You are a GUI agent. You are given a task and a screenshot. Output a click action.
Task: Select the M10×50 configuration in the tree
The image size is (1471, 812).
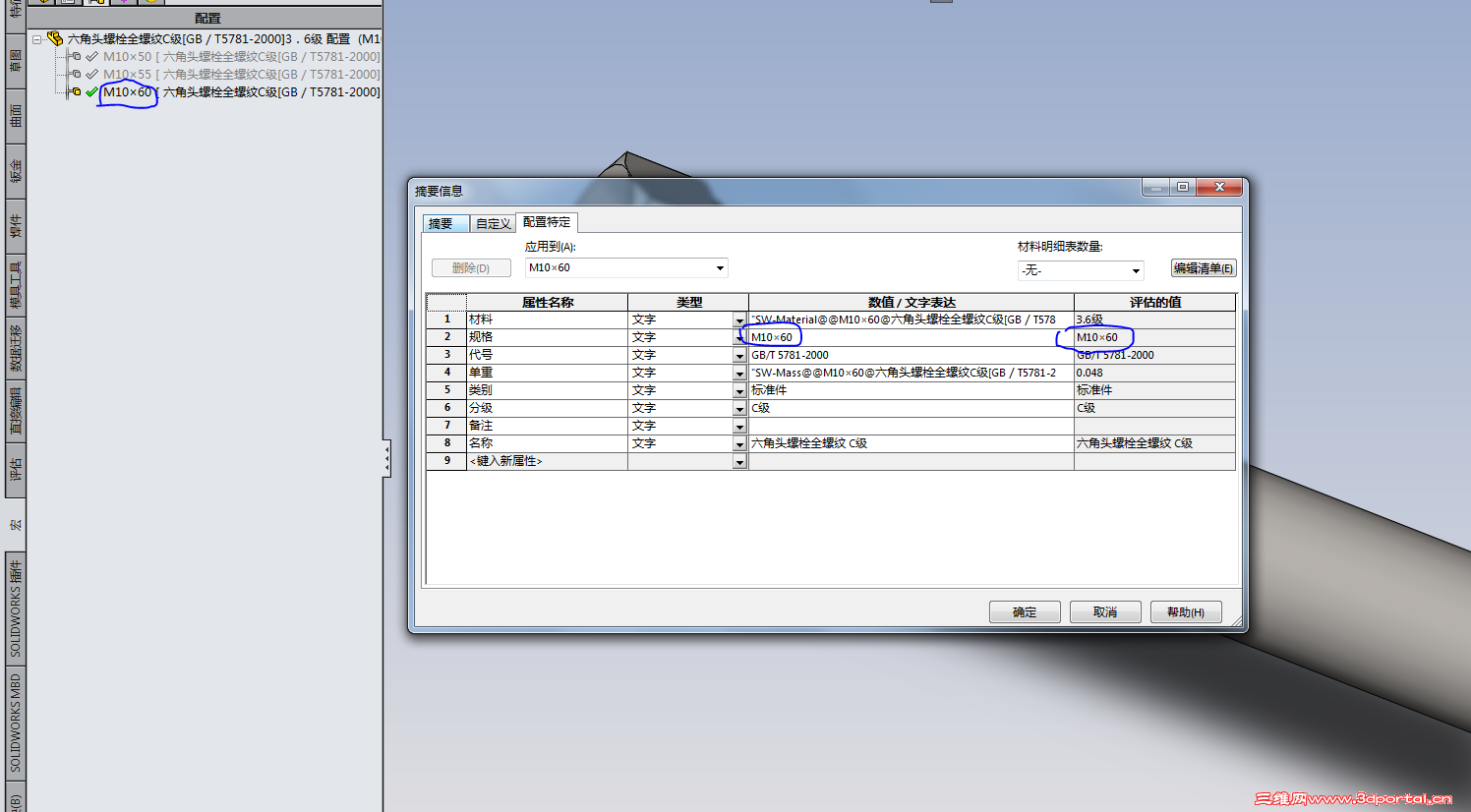[x=241, y=57]
